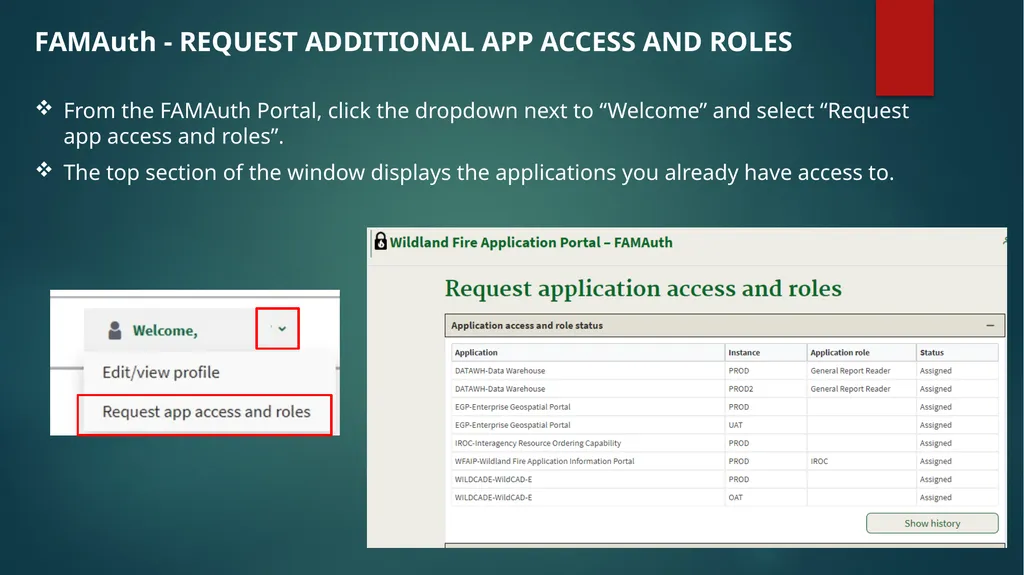The width and height of the screenshot is (1024, 575).
Task: Open the Wildland Fire Application Portal – FAMAuth title
Action: tap(531, 242)
